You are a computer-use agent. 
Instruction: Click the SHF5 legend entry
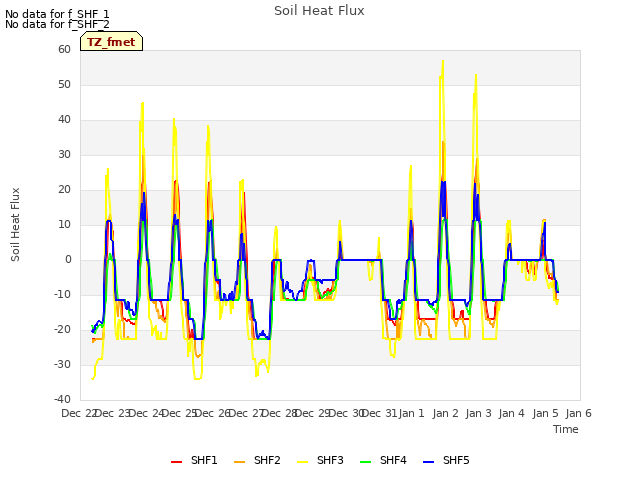[446, 461]
